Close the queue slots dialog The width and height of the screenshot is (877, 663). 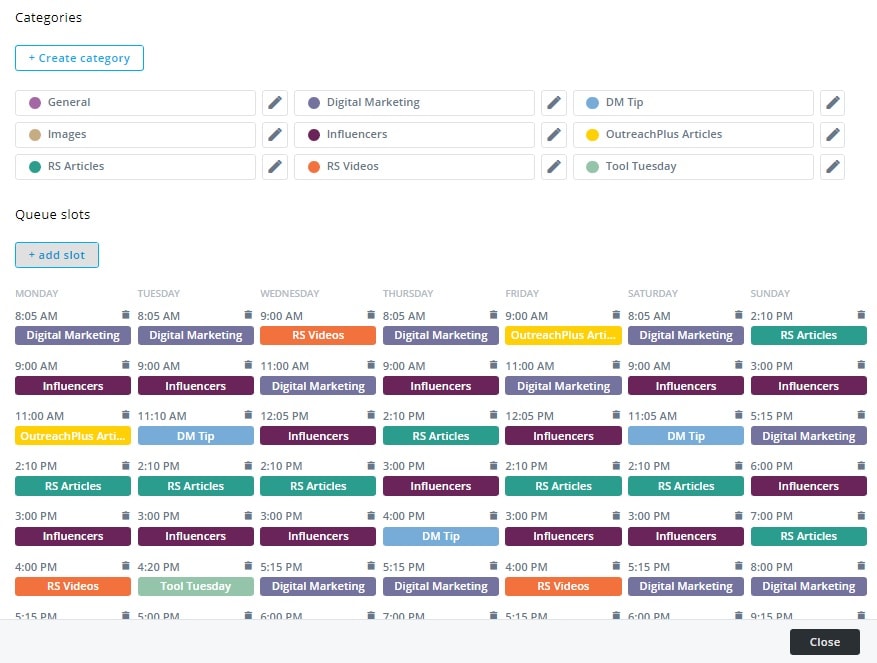824,641
